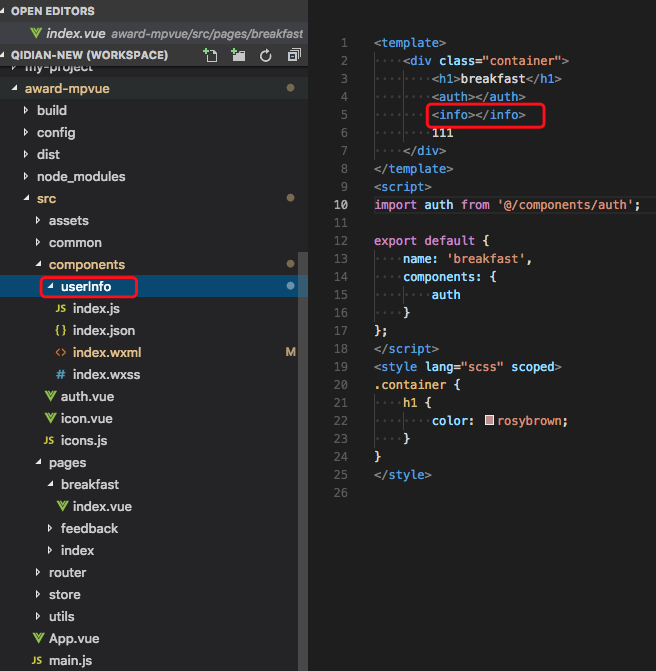Click 'scoped' attribute in style tag
This screenshot has width=656, height=671.
click(x=533, y=367)
